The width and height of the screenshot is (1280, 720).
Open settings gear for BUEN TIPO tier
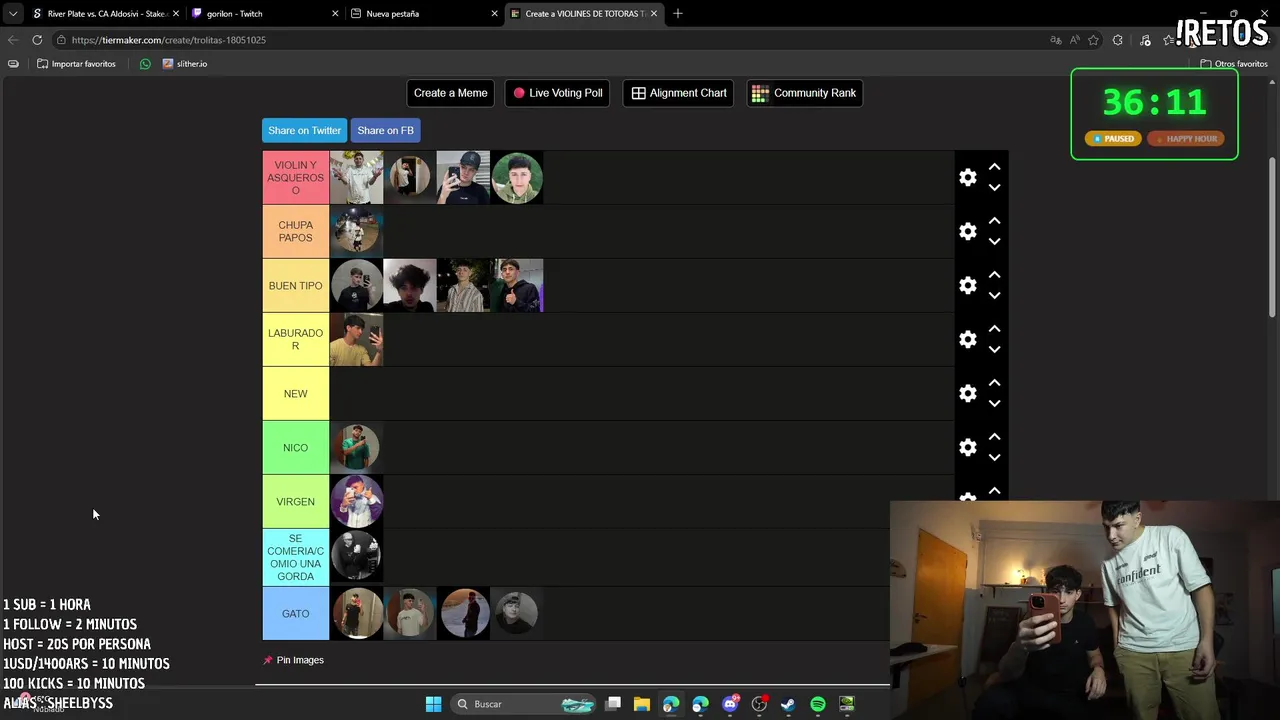967,285
